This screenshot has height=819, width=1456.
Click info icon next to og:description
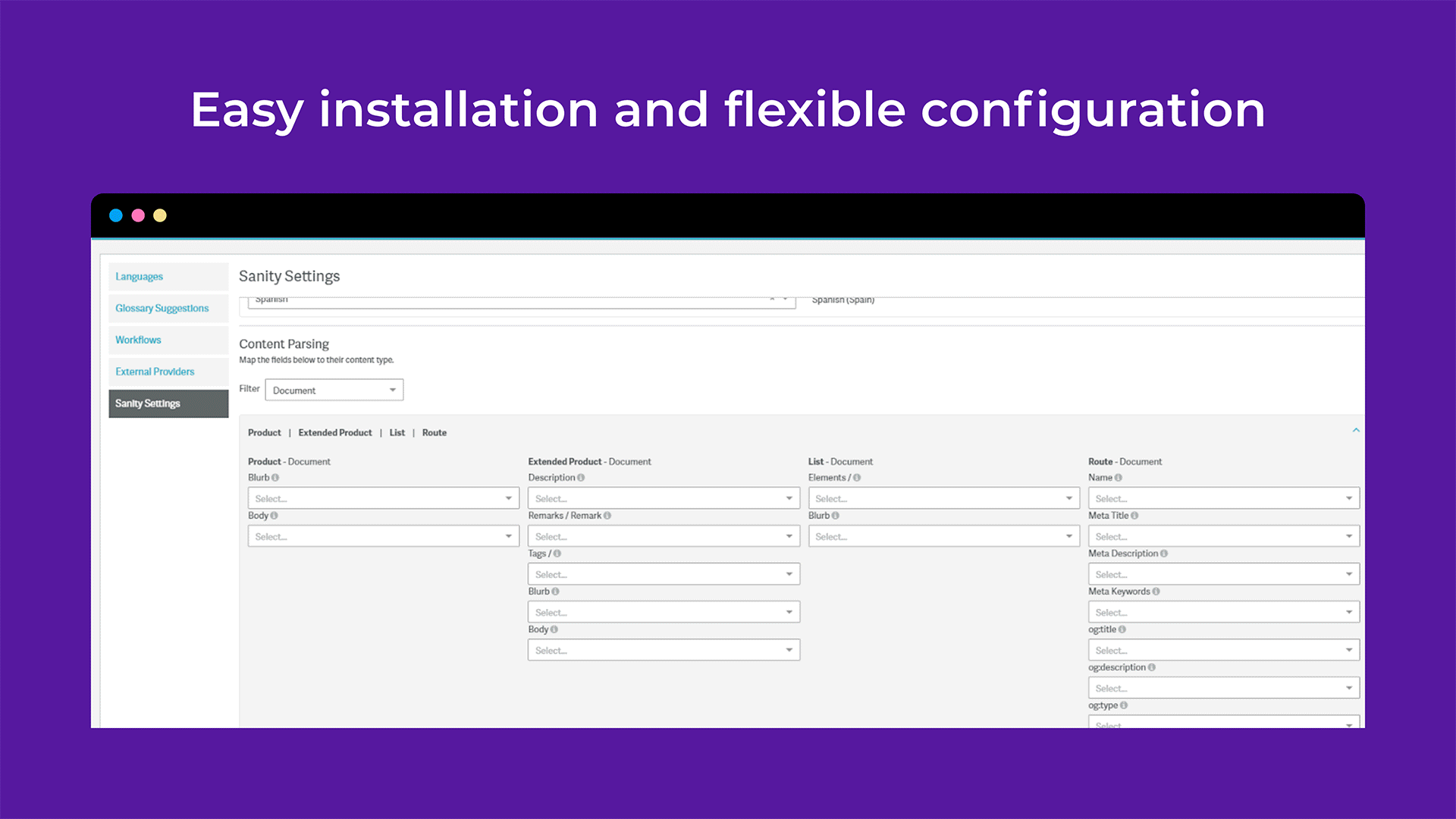[x=1152, y=667]
